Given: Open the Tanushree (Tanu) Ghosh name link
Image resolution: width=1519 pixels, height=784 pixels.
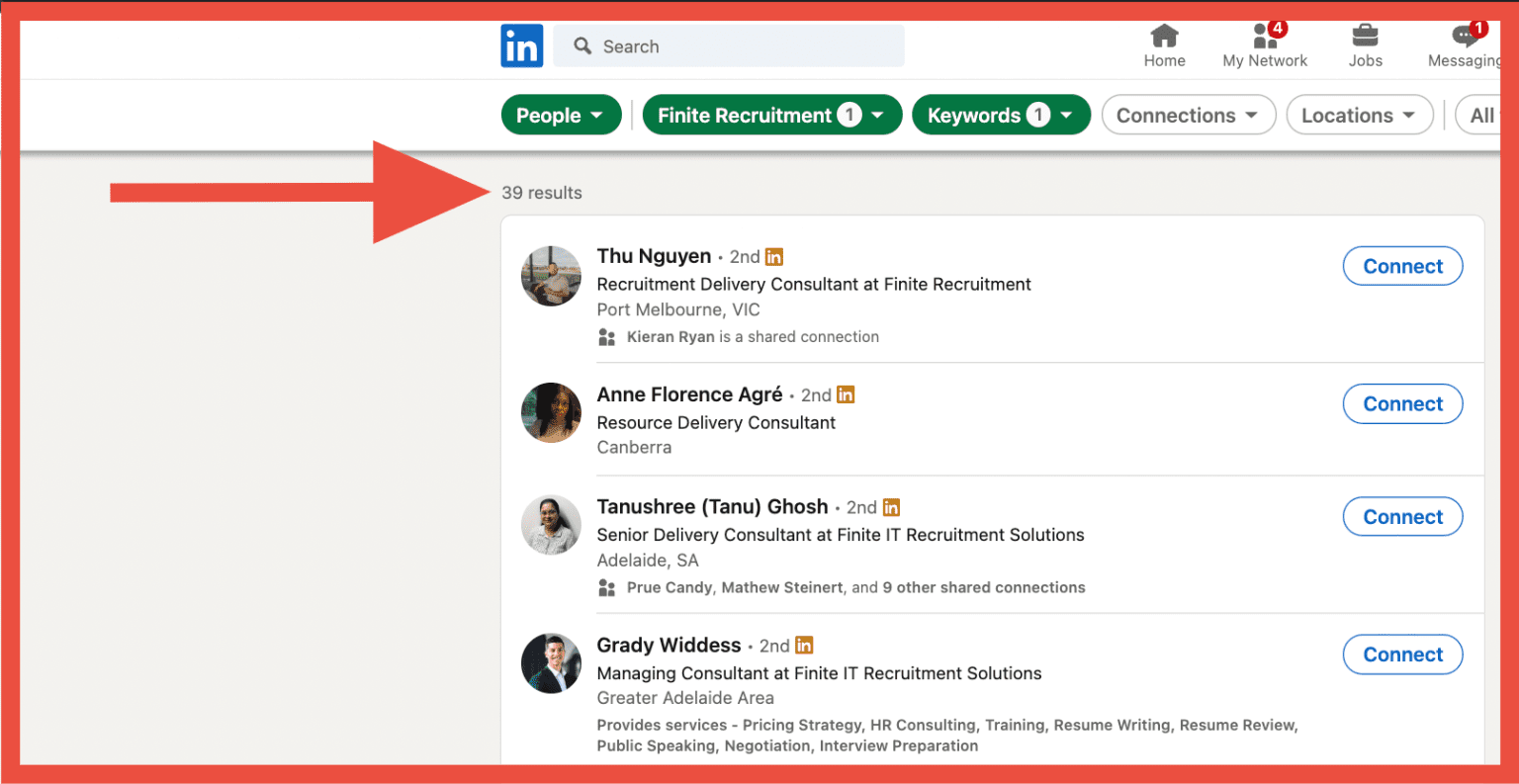Looking at the screenshot, I should (x=712, y=507).
